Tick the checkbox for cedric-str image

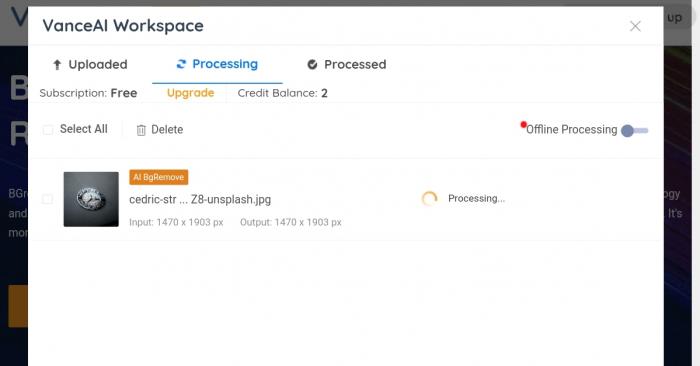tap(47, 199)
